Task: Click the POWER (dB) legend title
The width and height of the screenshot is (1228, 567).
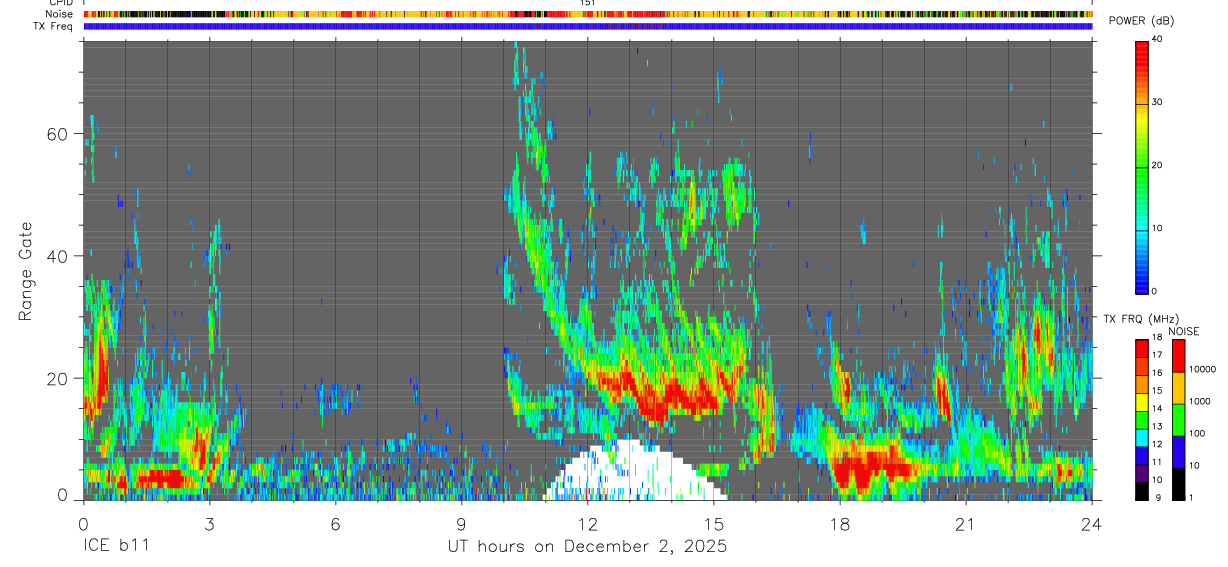Action: 1141,20
